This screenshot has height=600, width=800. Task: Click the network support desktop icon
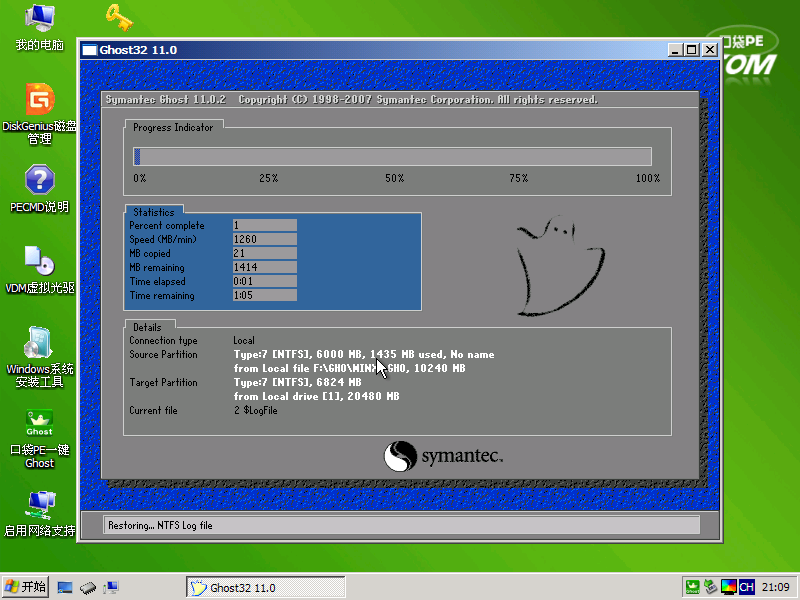[39, 503]
